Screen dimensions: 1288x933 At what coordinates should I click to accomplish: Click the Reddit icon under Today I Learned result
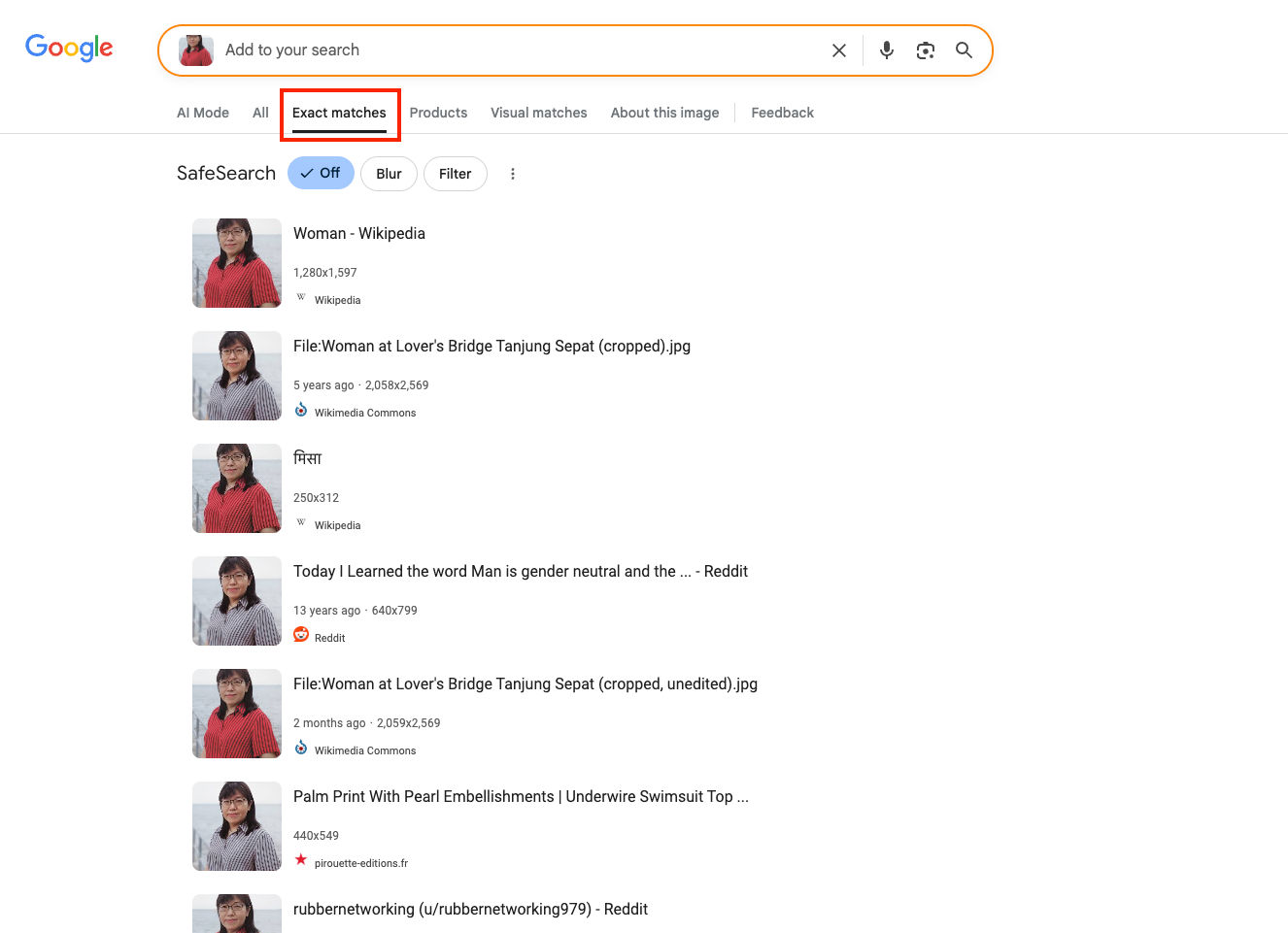coord(301,635)
